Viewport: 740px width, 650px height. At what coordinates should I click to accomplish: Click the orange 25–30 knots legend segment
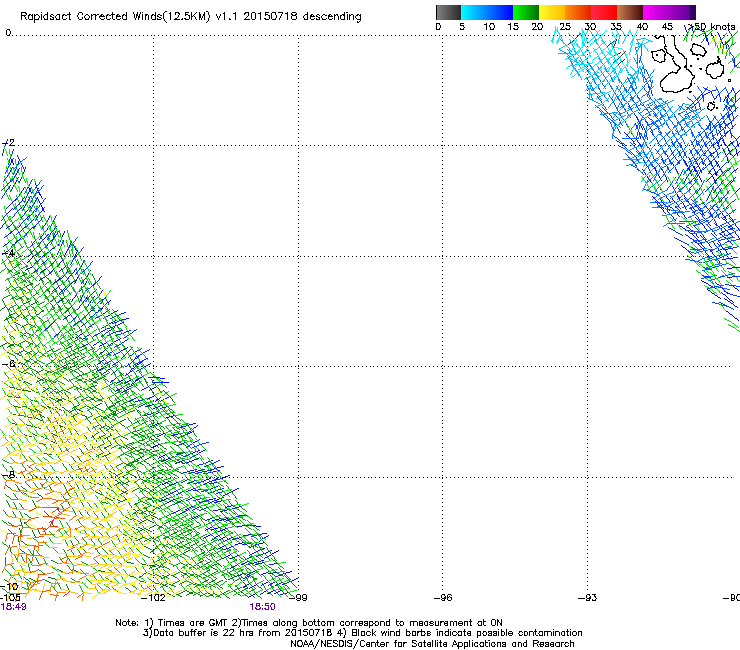[578, 12]
